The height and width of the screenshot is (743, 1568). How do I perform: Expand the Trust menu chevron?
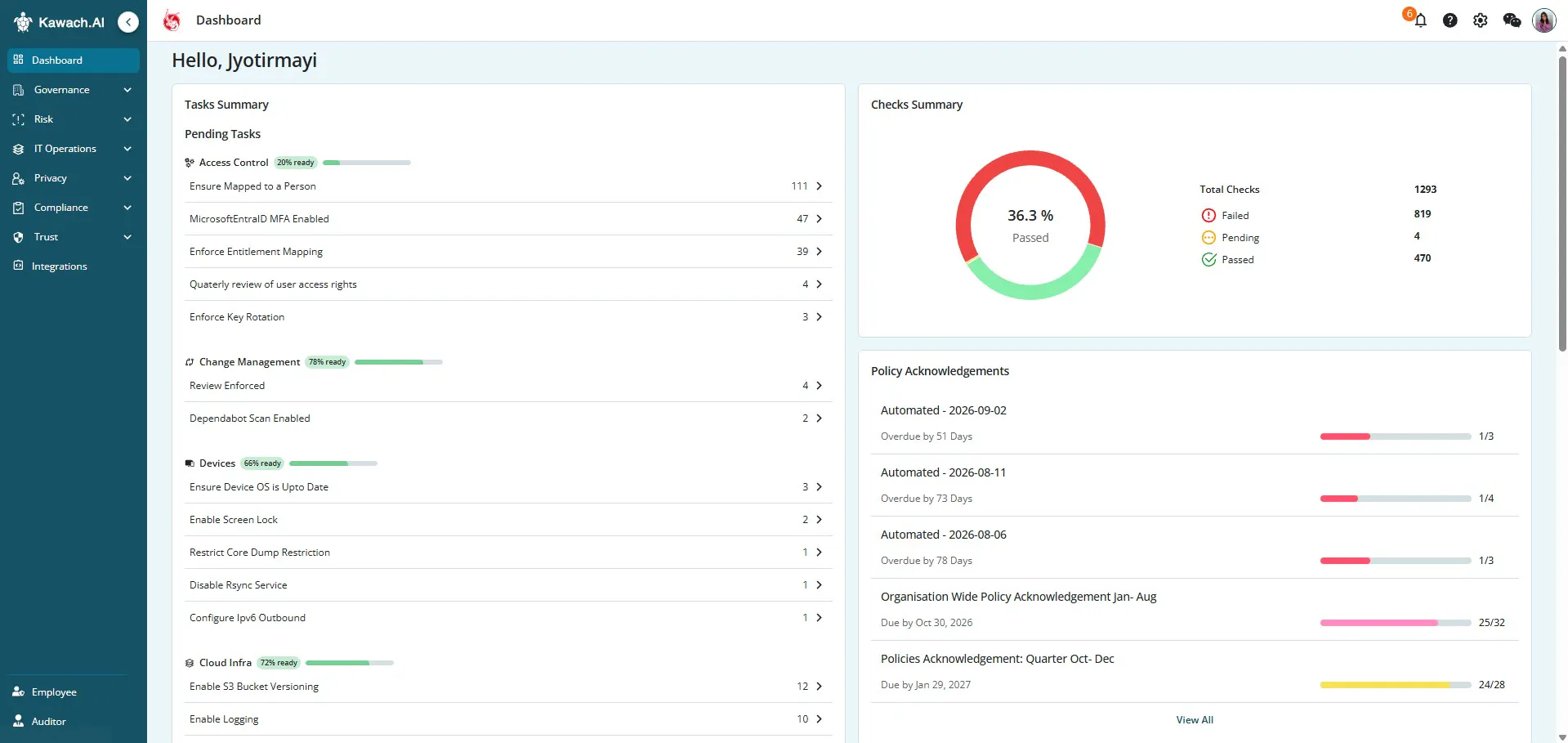coord(127,237)
